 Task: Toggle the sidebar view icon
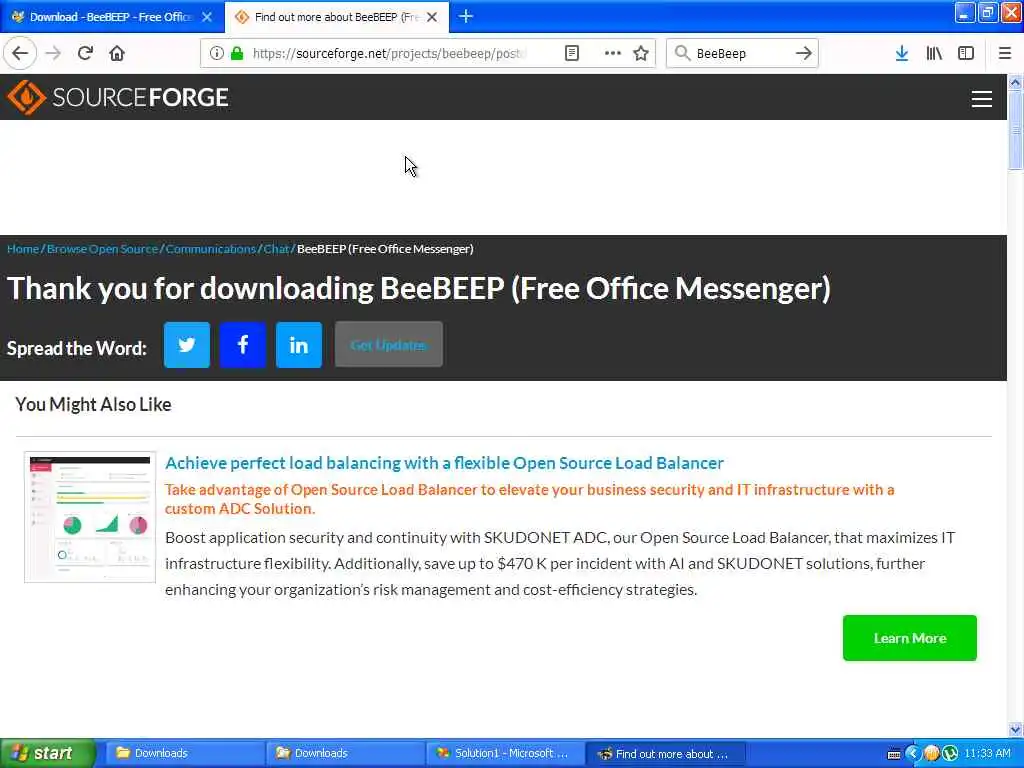(x=966, y=53)
